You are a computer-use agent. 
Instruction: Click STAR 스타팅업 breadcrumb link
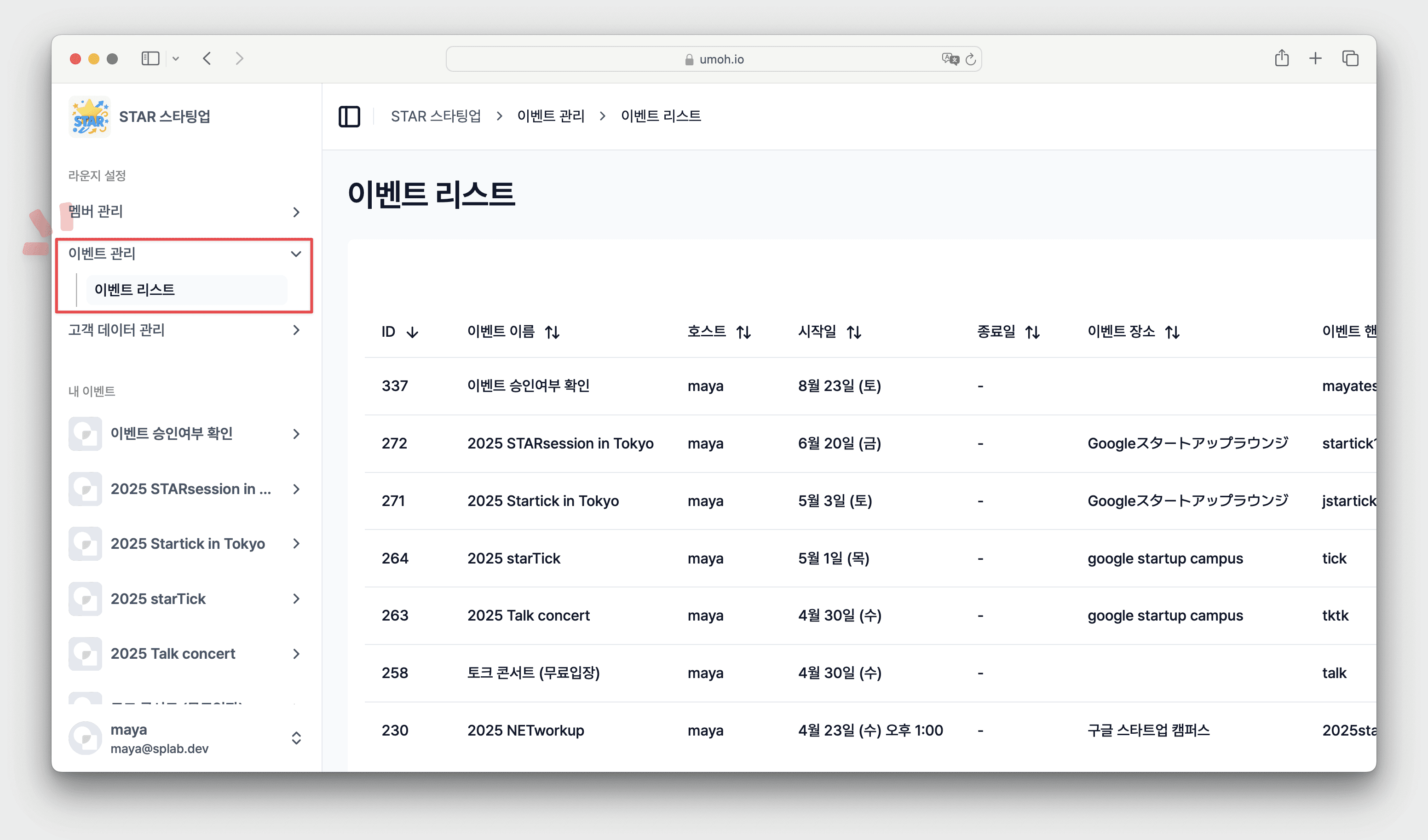point(435,116)
